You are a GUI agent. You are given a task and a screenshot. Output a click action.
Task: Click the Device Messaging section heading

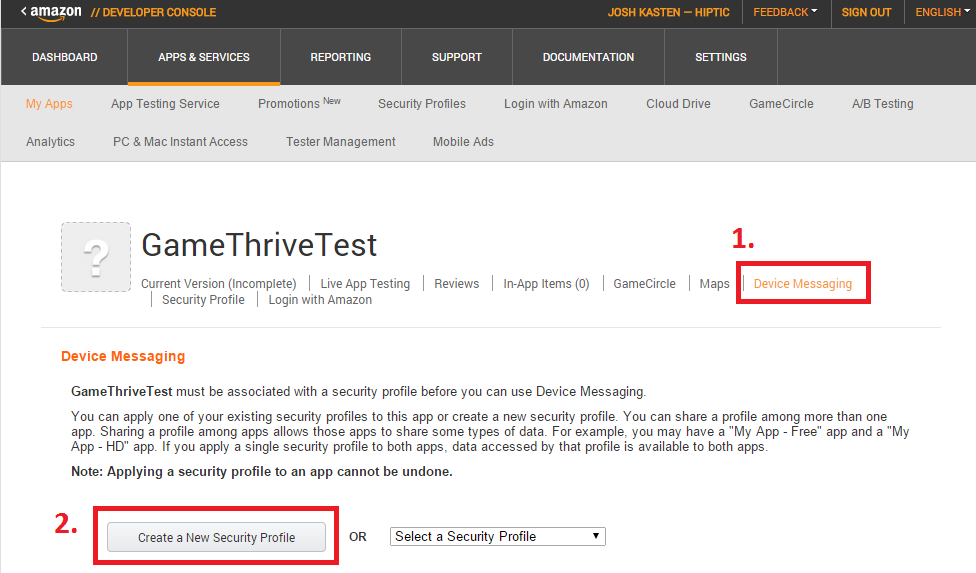[123, 356]
